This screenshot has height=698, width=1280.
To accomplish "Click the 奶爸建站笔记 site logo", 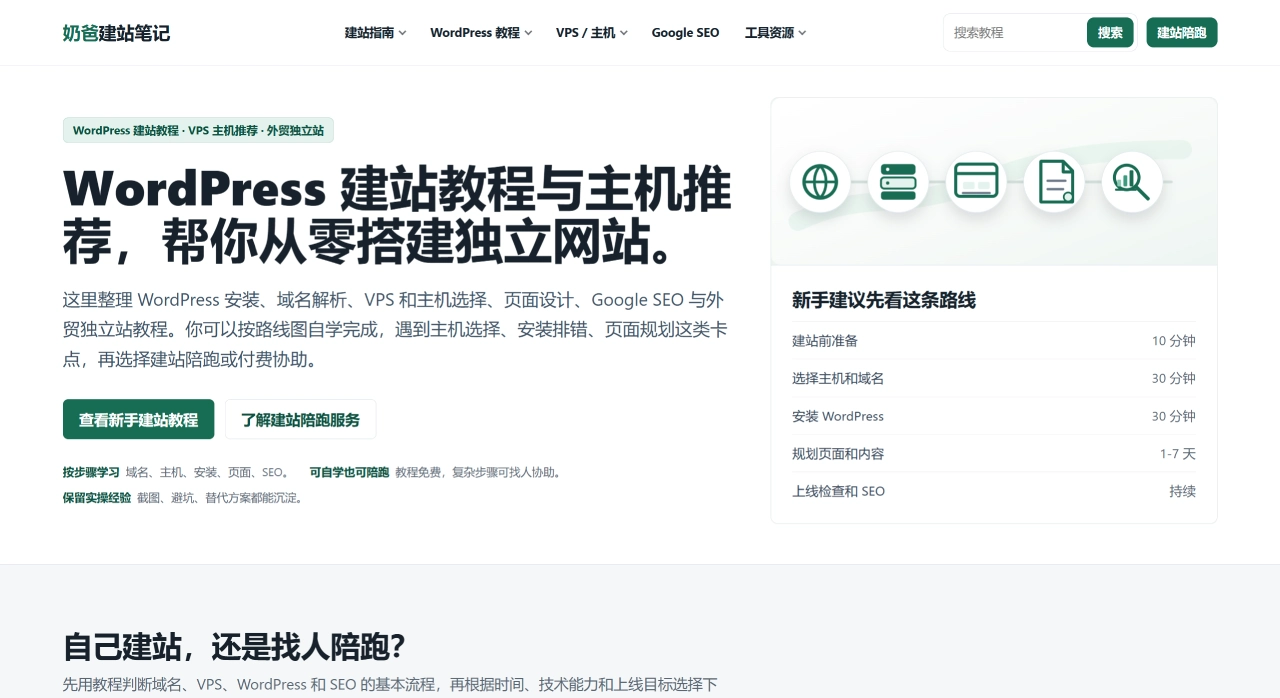I will point(116,33).
